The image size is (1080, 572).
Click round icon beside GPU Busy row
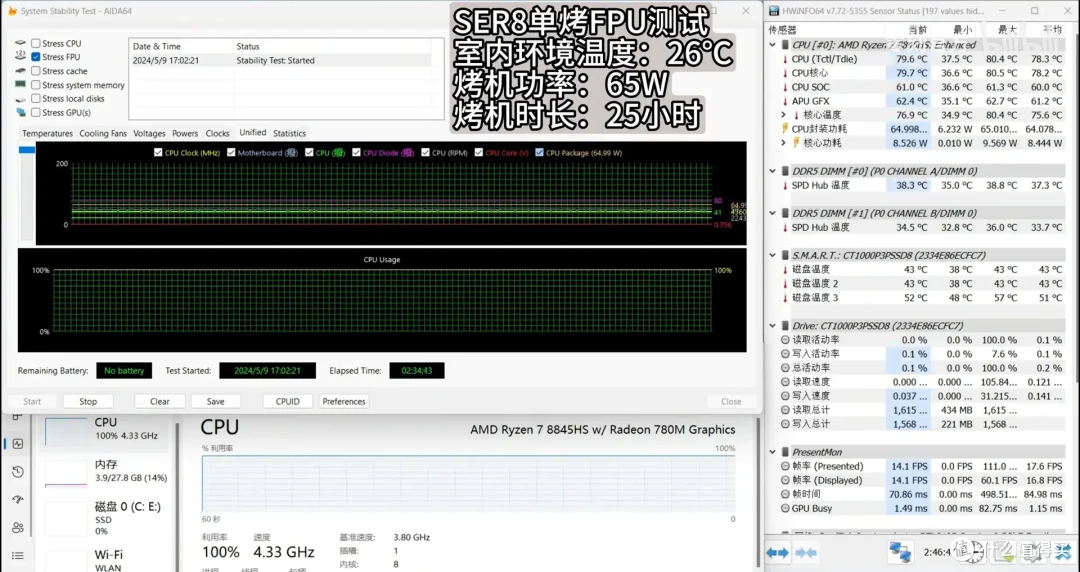785,509
